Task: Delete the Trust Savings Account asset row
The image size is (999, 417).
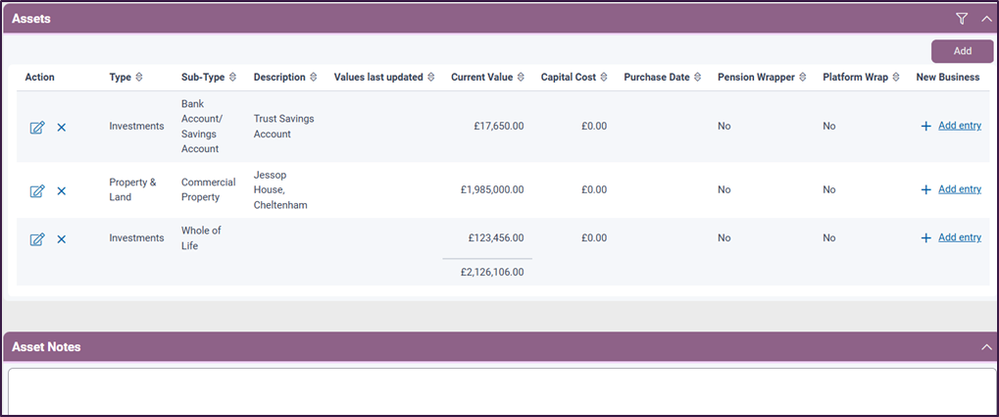Action: pyautogui.click(x=61, y=127)
